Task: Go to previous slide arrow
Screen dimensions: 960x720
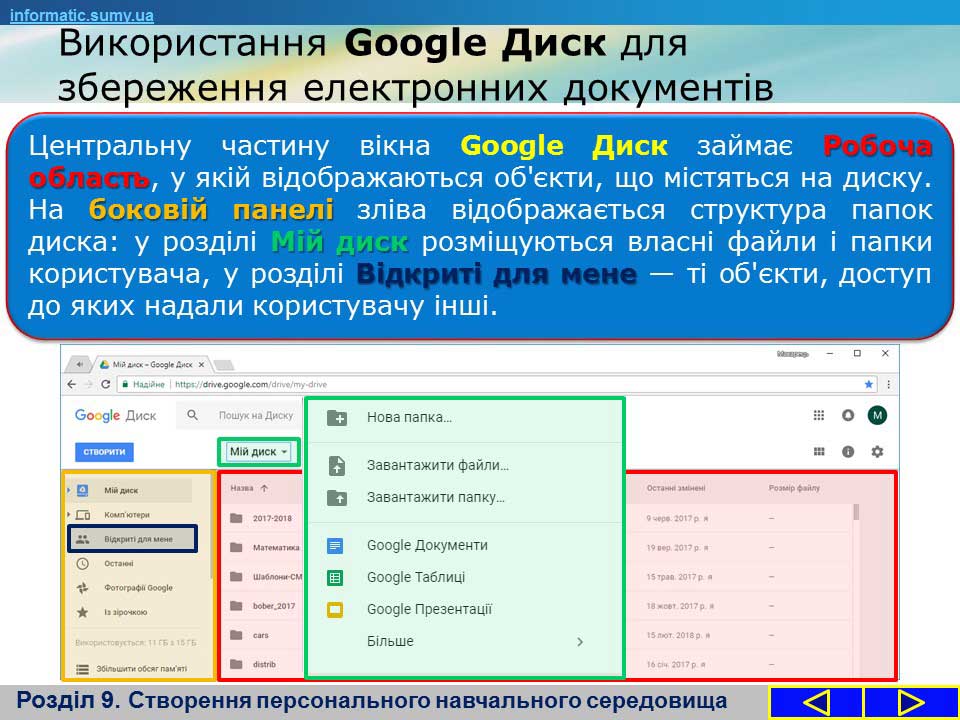Action: (816, 702)
